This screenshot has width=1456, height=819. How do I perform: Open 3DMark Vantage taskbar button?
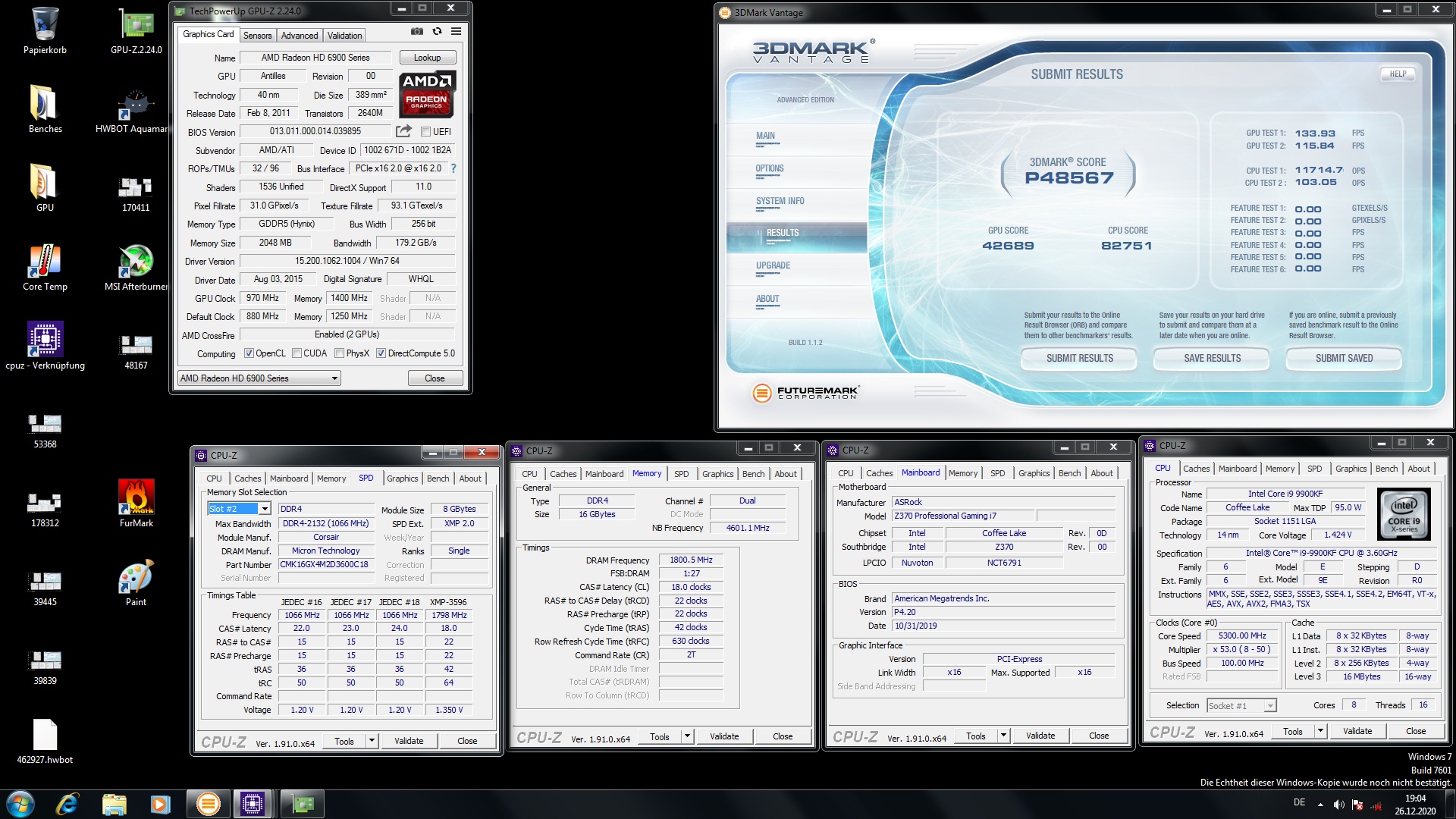(207, 803)
